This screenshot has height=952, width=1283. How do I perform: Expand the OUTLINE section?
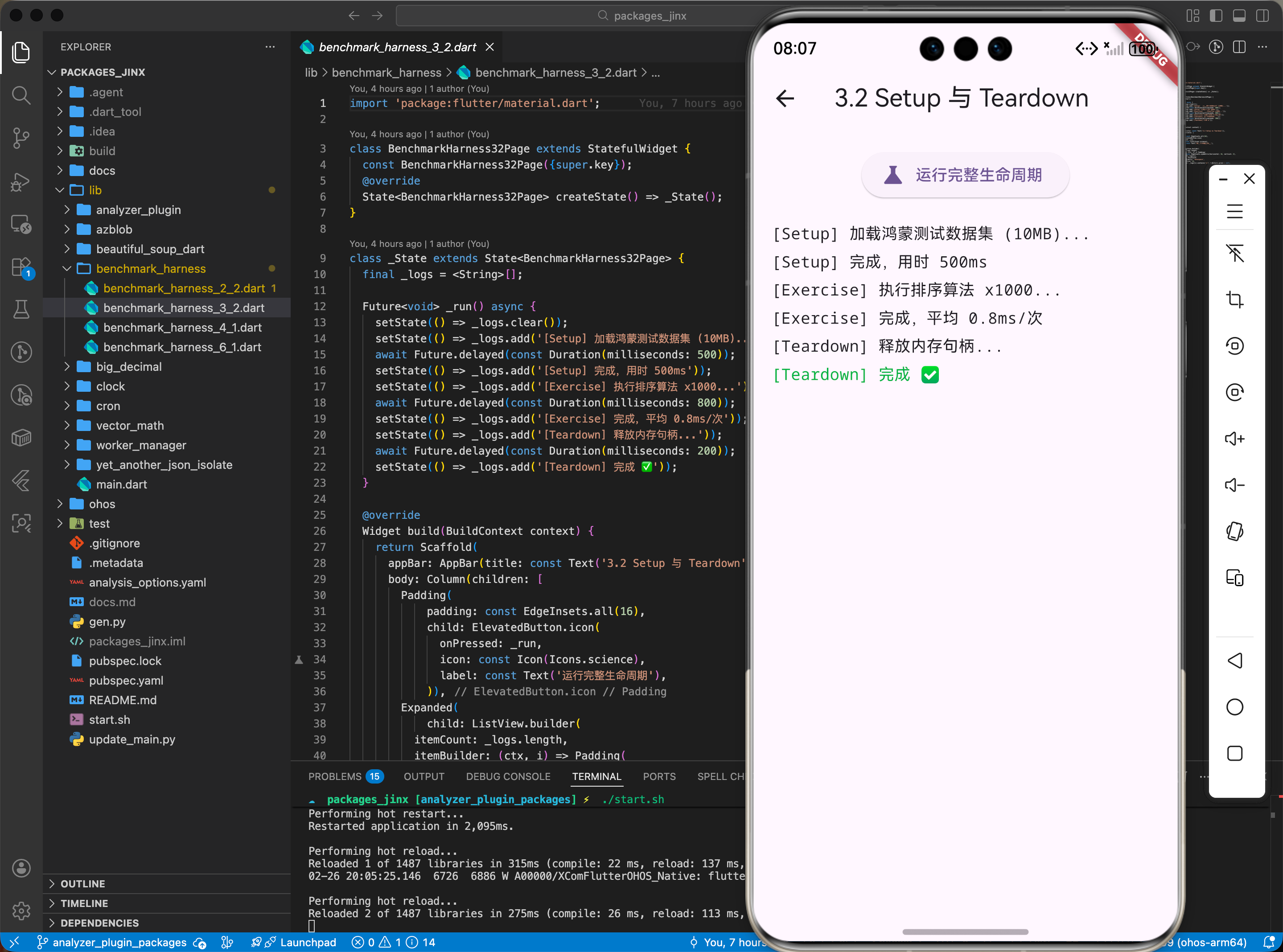click(82, 883)
